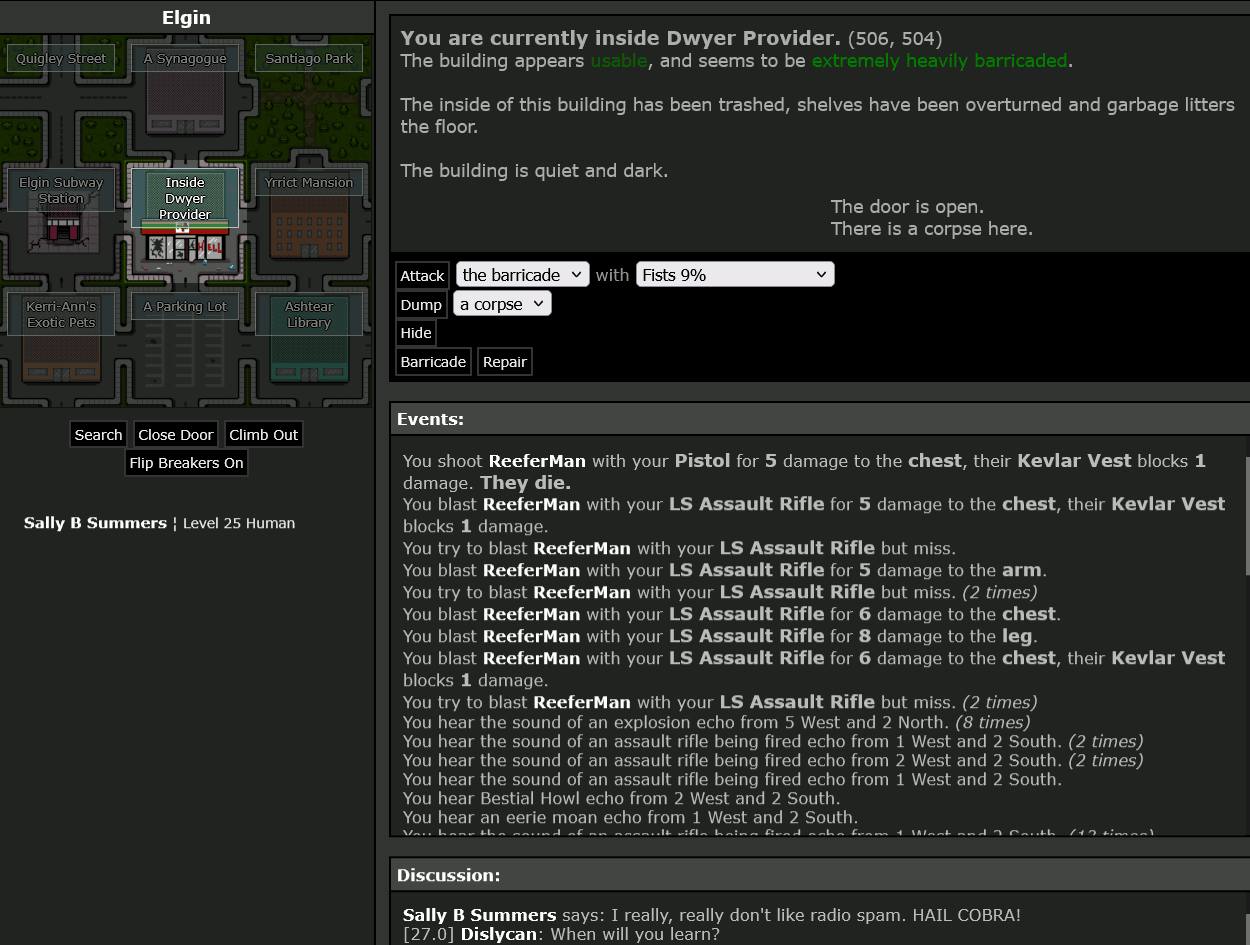The width and height of the screenshot is (1250, 945).
Task: Move to Quigley Street on the map
Action: point(60,58)
